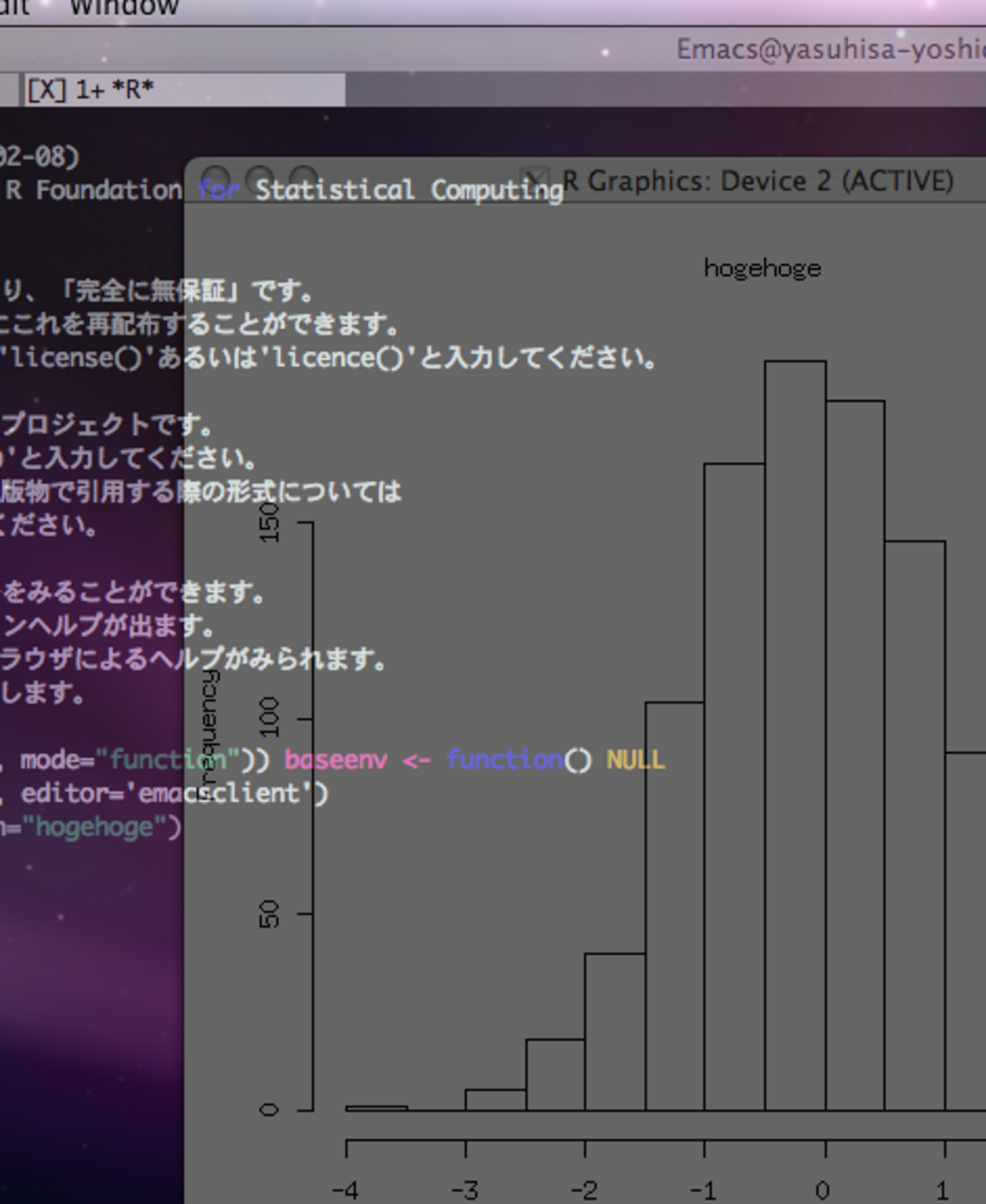
Task: Click the "baseenv" word in the R console
Action: click(x=335, y=759)
